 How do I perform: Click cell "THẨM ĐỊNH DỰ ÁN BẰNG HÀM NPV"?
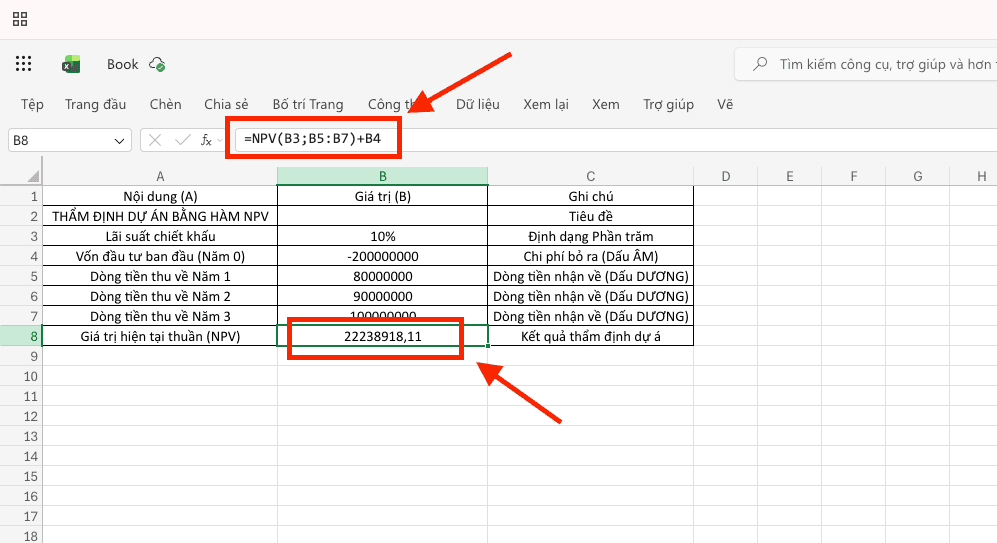tap(160, 216)
